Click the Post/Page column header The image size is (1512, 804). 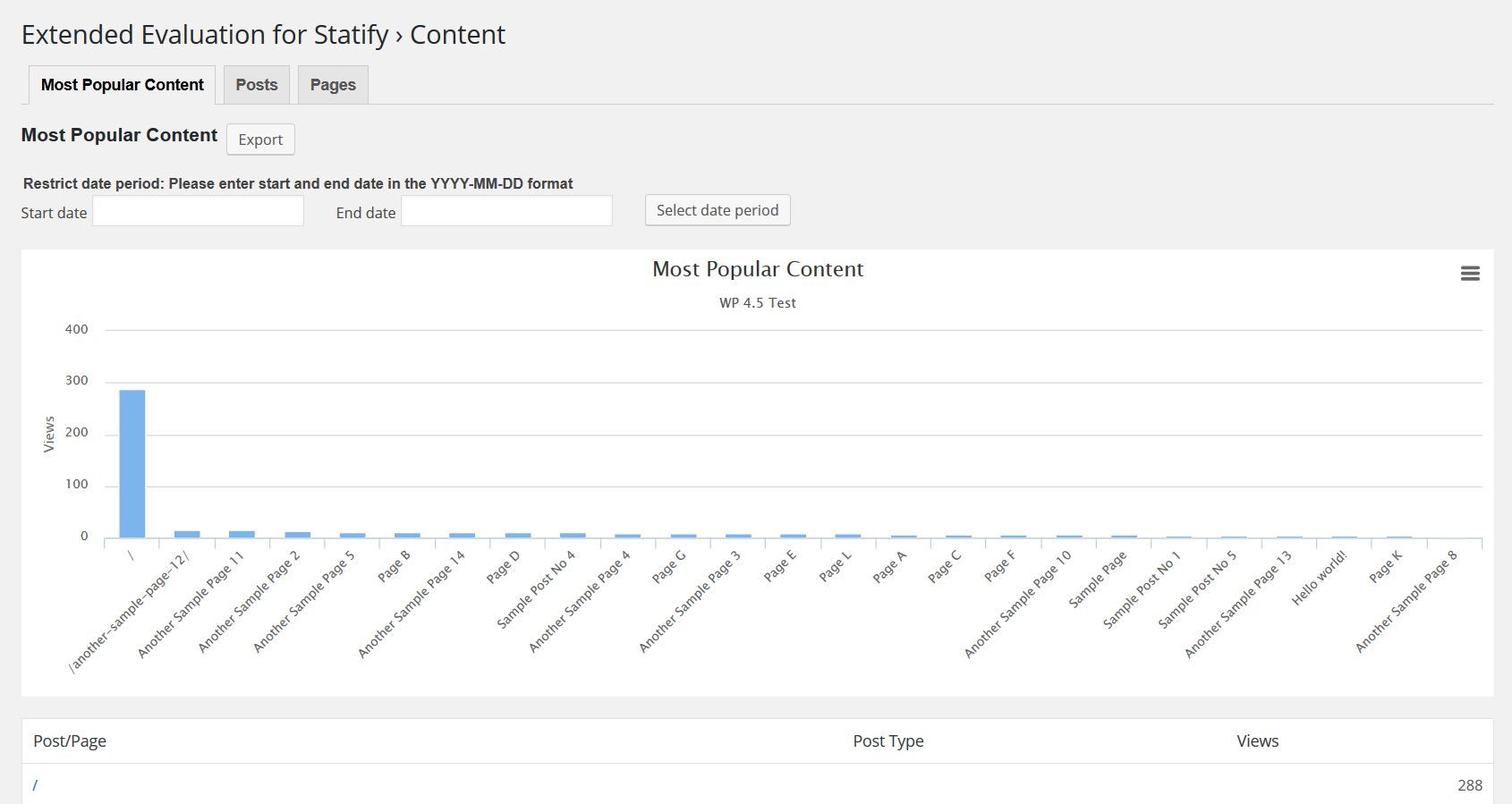click(x=70, y=741)
